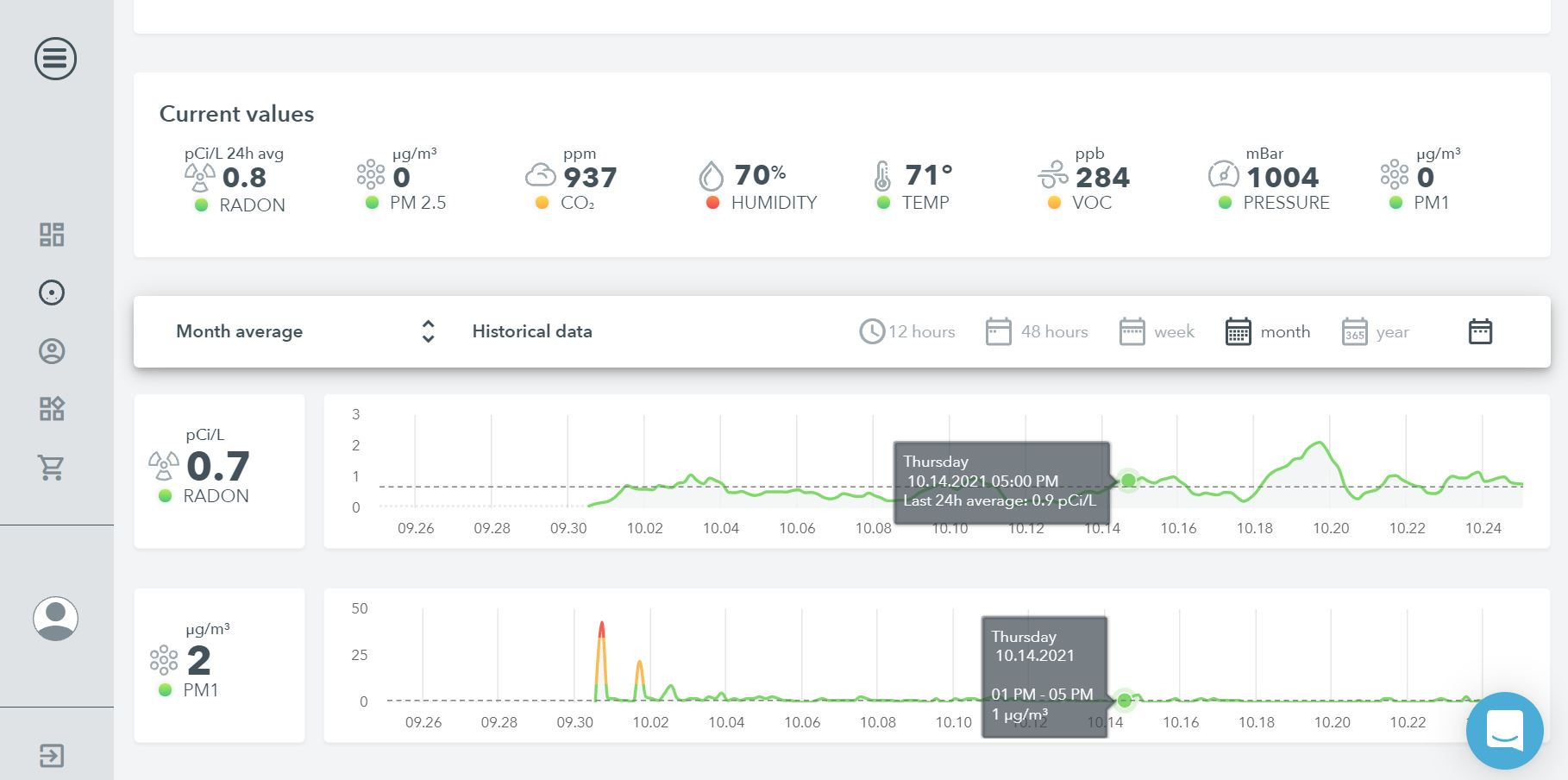Switch to the year view

1375,331
